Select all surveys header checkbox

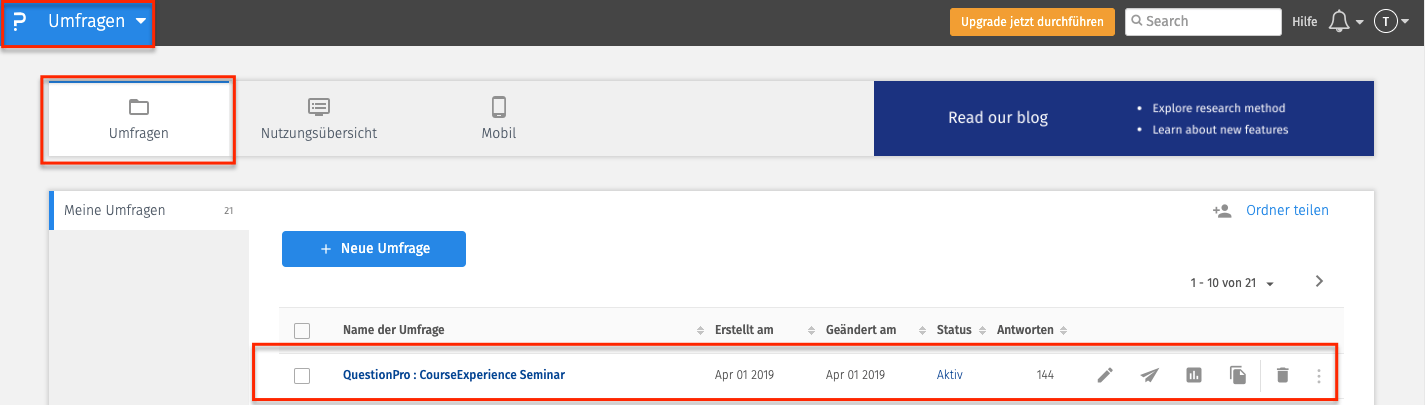coord(302,331)
